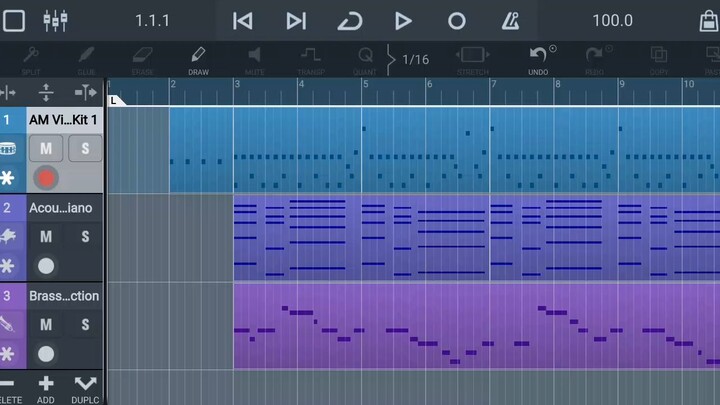
Task: Open the Quantize tool
Action: pos(365,58)
